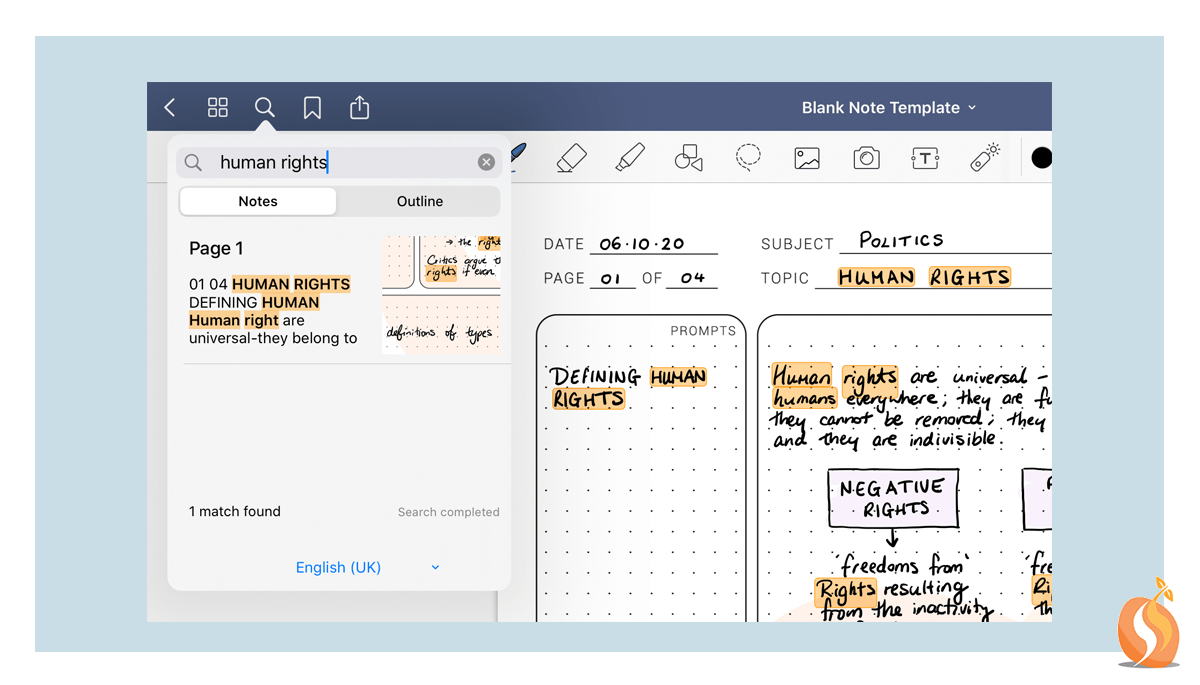This screenshot has width=1200, height=685.
Task: Go back using the chevron arrow
Action: [170, 107]
